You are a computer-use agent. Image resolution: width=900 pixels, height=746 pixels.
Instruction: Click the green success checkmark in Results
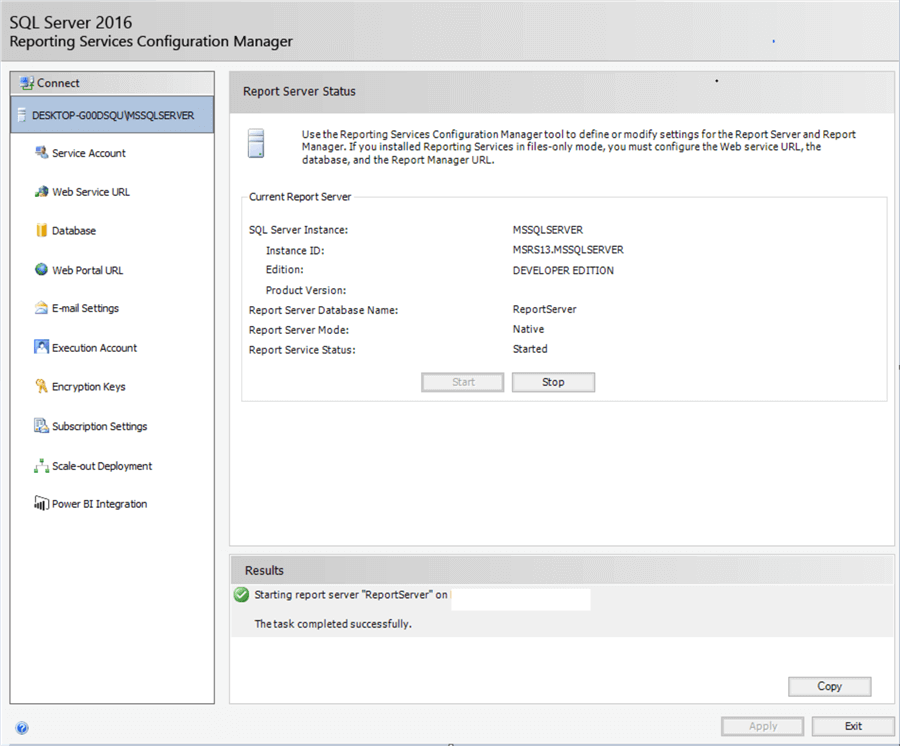(x=241, y=594)
